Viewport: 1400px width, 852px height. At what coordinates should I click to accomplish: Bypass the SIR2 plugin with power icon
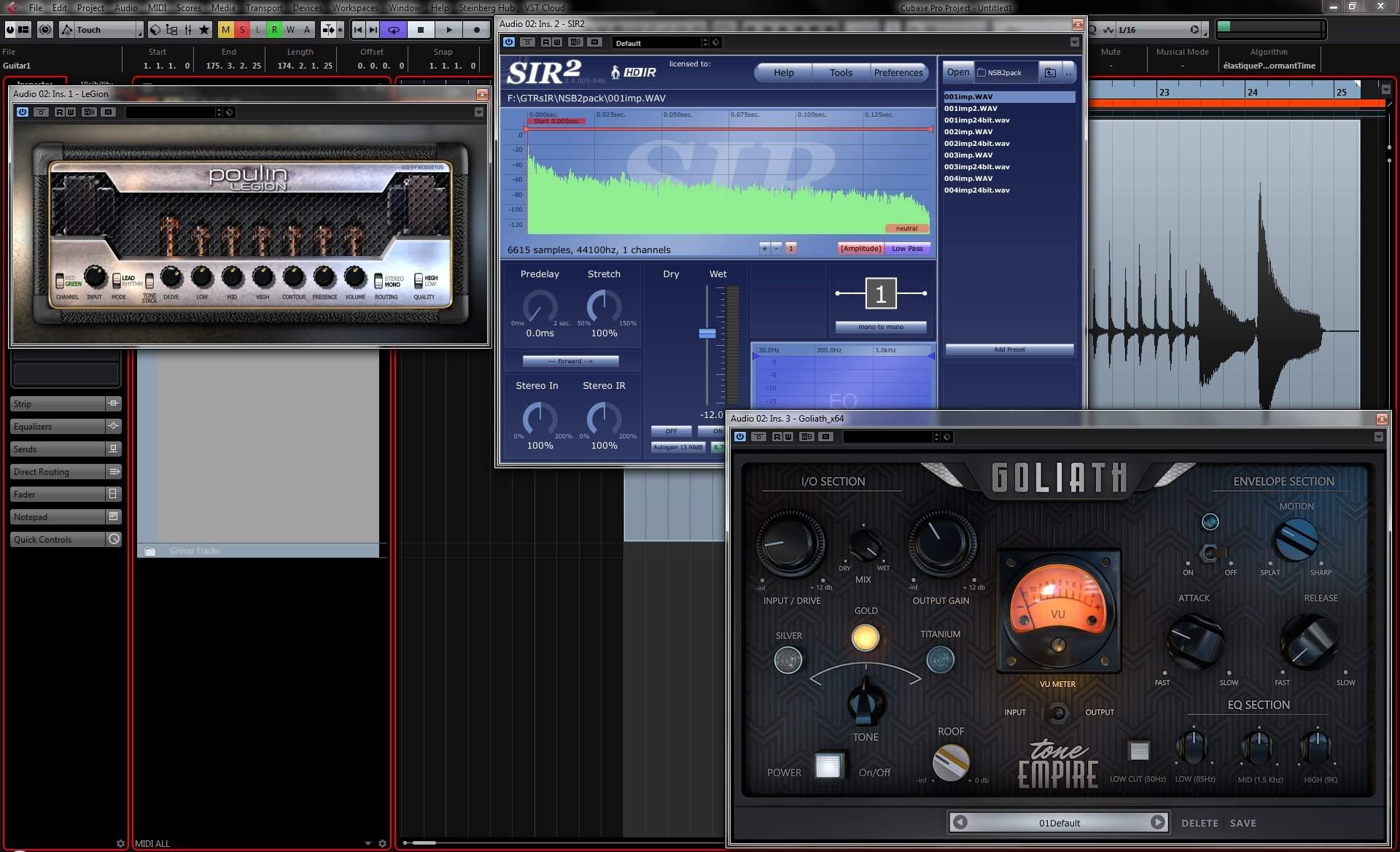pyautogui.click(x=509, y=42)
